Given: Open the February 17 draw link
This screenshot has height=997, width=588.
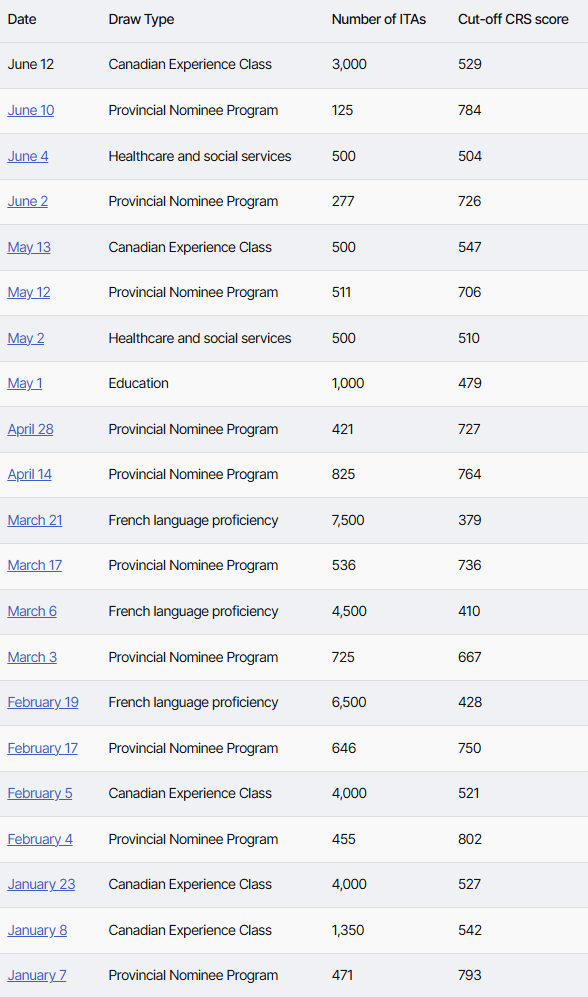Looking at the screenshot, I should coord(43,748).
